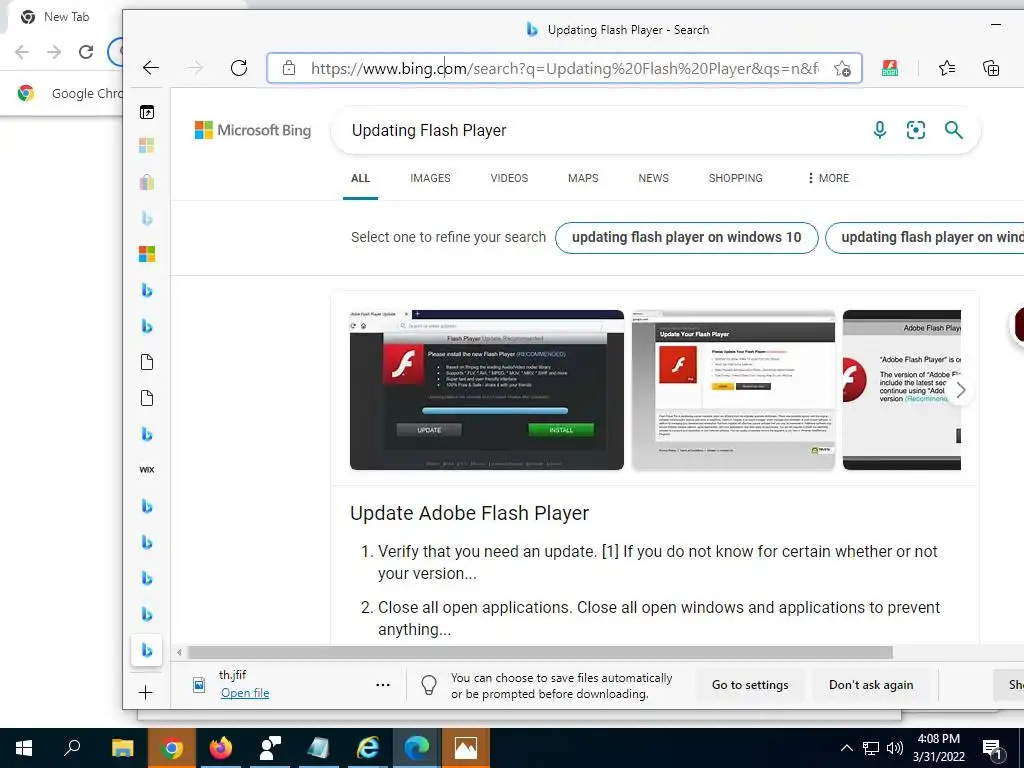This screenshot has height=768, width=1024.
Task: Open the red Flash 2021 extension icon
Action: [x=889, y=68]
